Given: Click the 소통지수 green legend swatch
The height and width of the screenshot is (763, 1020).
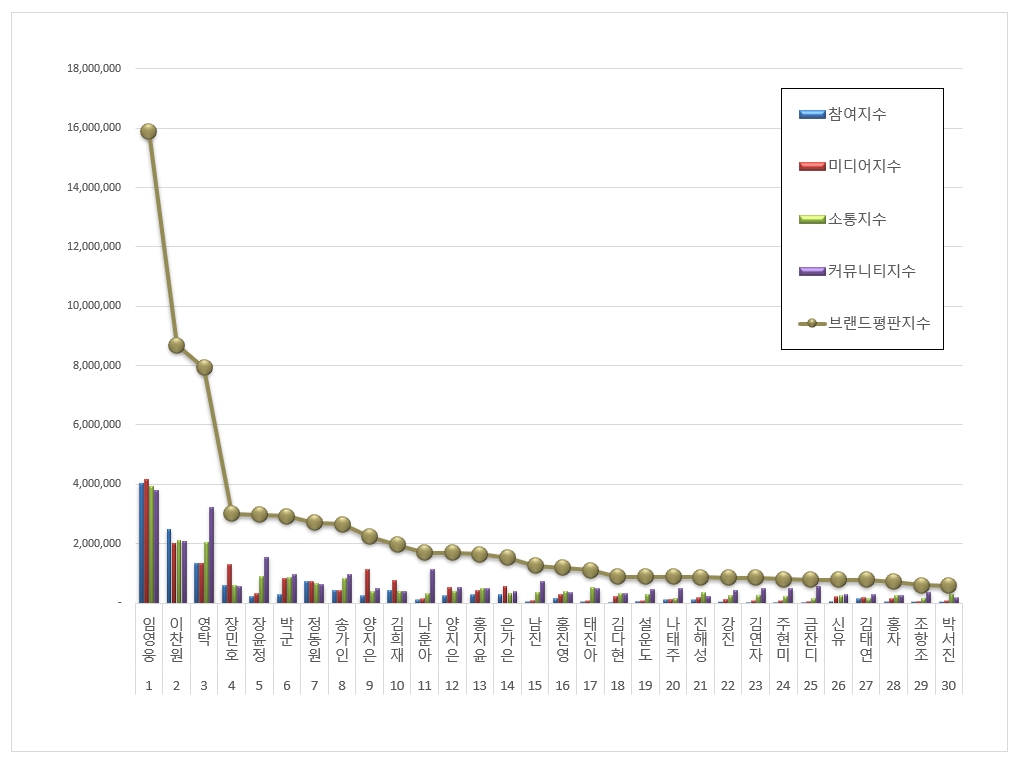Looking at the screenshot, I should (x=812, y=219).
